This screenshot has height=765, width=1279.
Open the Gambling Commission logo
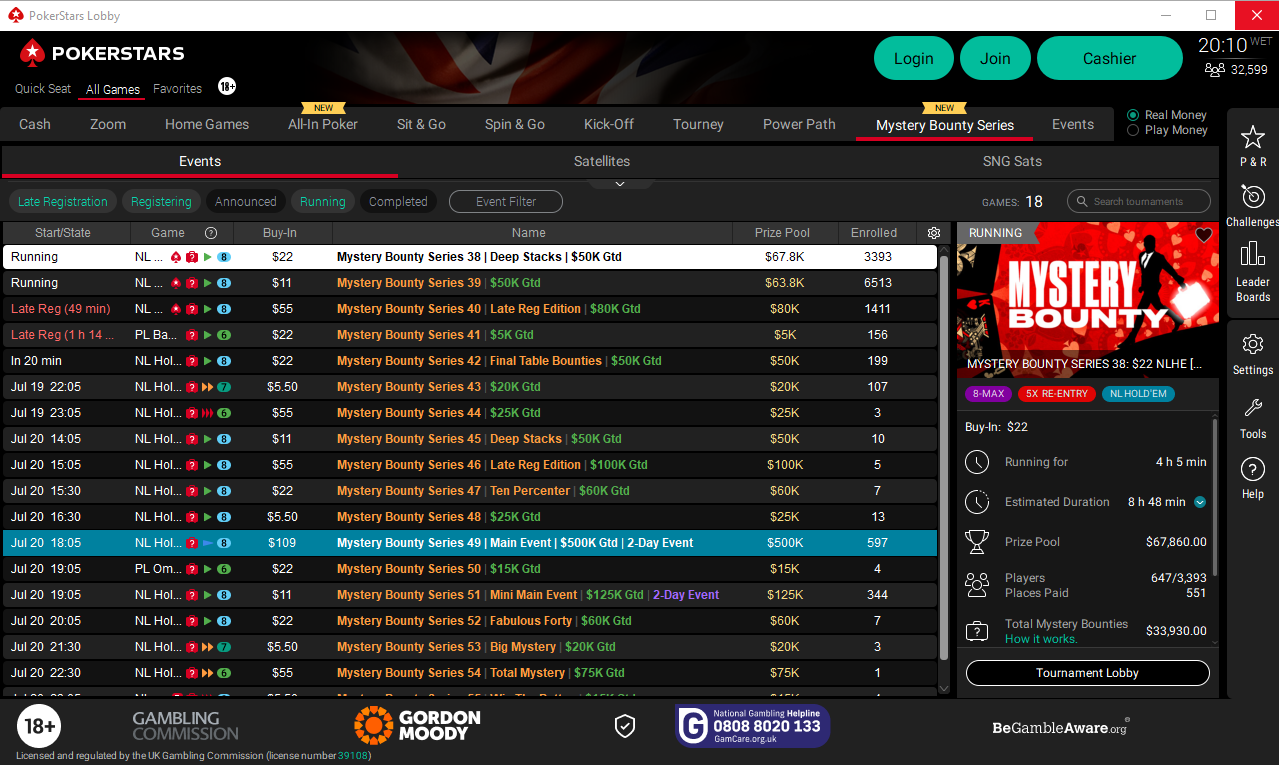186,726
